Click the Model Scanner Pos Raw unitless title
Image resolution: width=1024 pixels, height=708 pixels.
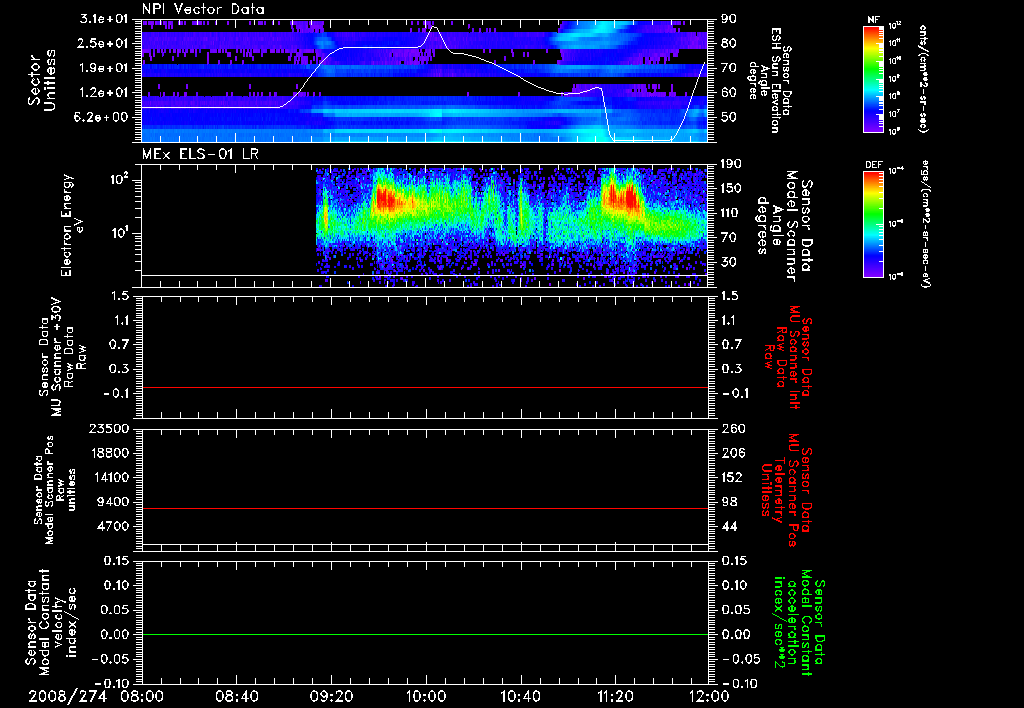click(x=55, y=490)
